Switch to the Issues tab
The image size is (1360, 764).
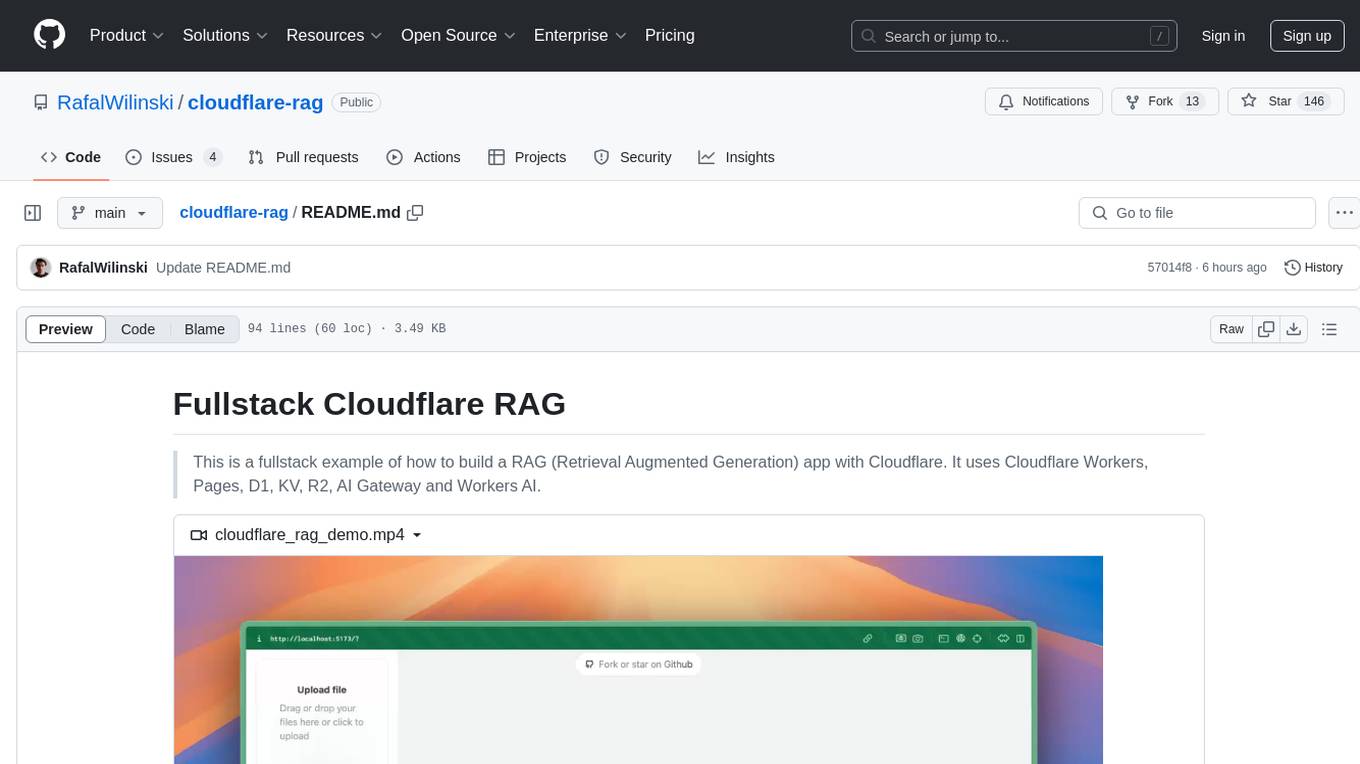tap(172, 157)
